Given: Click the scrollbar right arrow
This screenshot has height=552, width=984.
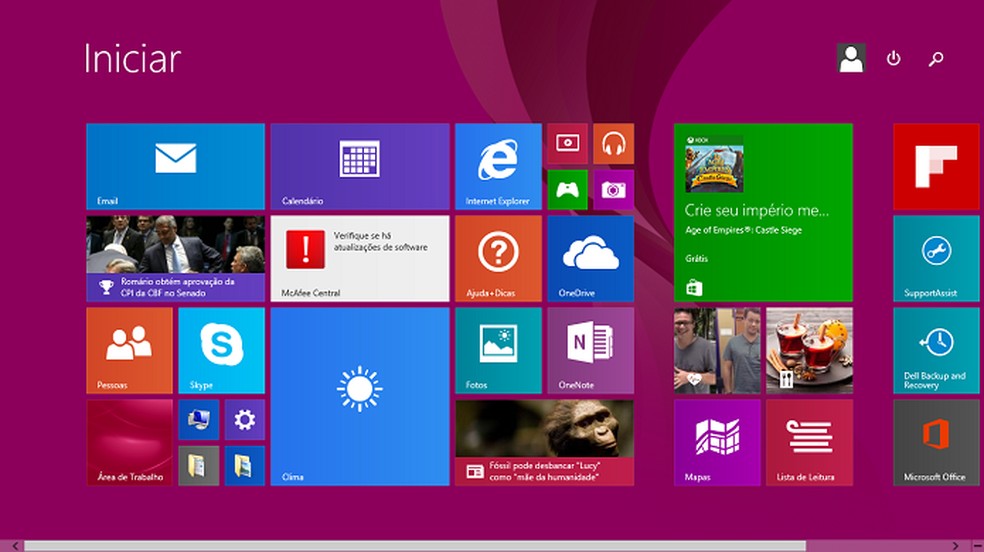Looking at the screenshot, I should (x=955, y=546).
